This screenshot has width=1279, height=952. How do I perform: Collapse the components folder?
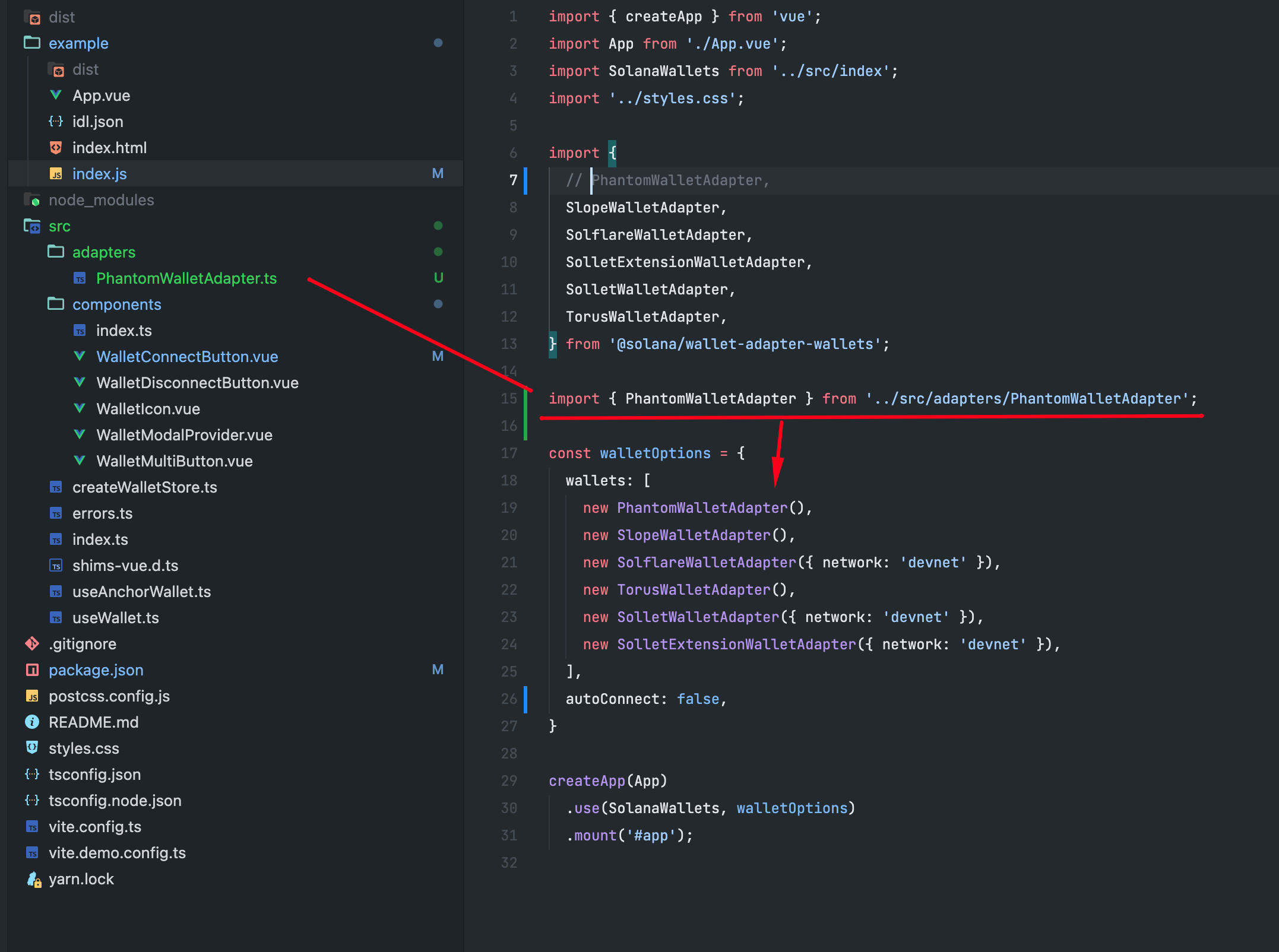[117, 304]
